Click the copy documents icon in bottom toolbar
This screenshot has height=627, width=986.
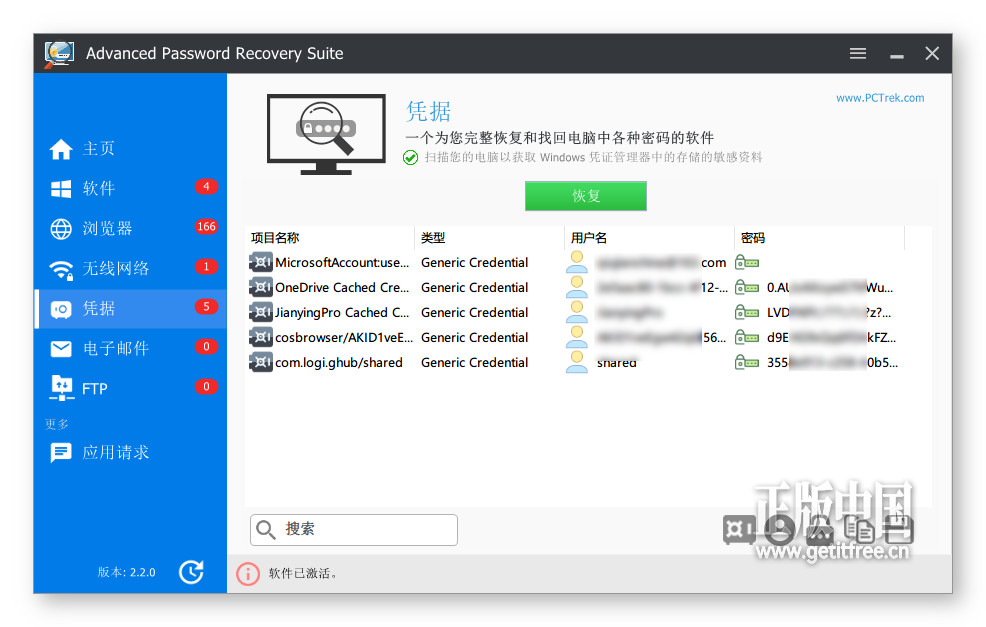pos(859,530)
